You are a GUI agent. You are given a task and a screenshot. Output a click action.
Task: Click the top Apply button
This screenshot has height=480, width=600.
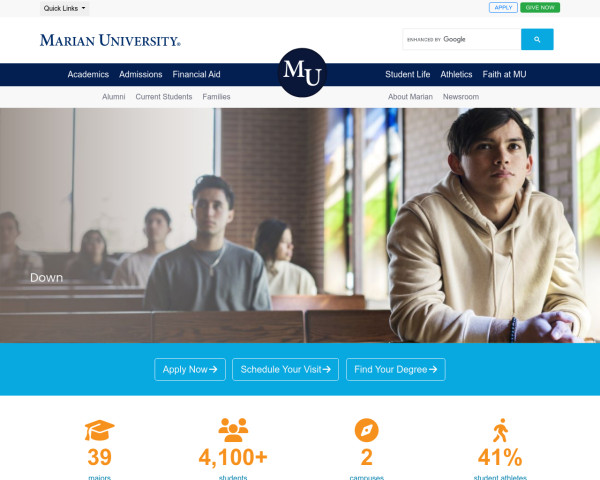point(503,8)
